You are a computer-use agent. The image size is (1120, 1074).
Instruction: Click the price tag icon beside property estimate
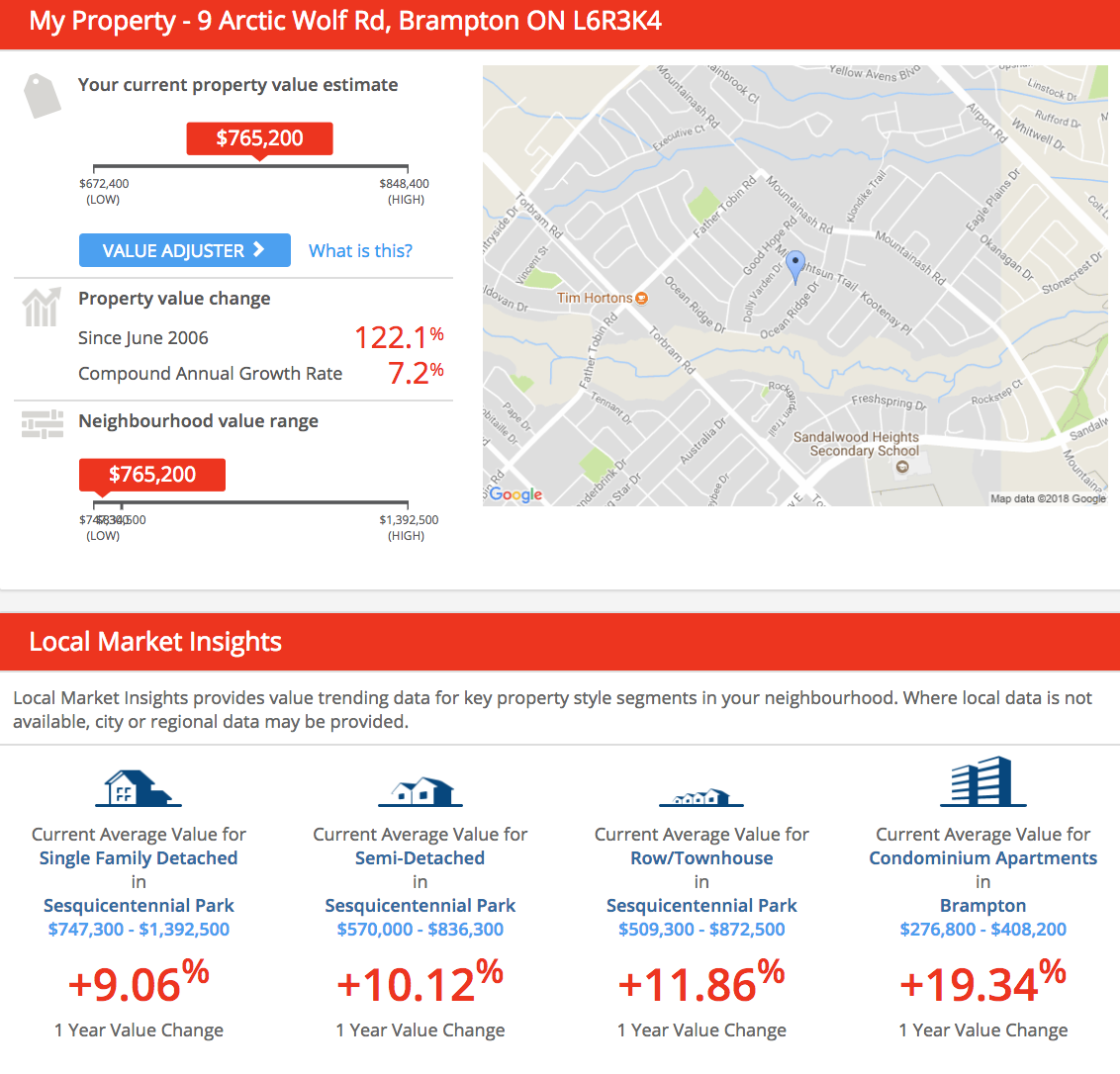(43, 96)
